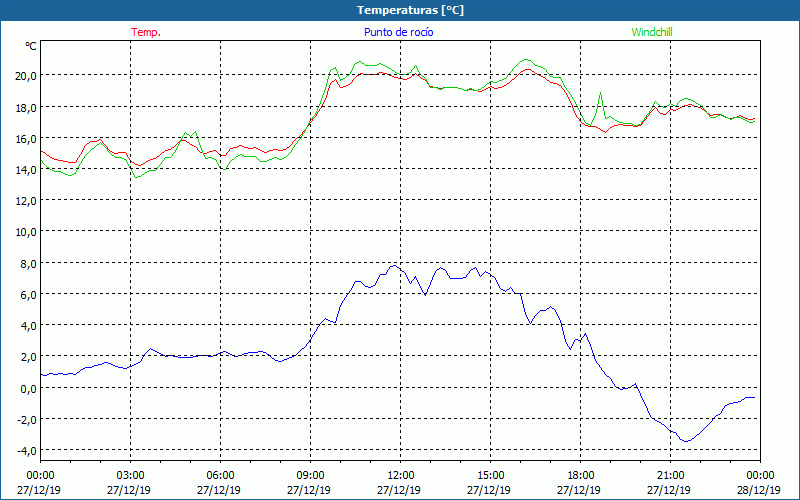Click the '21:00' time axis label
This screenshot has height=500, width=800.
click(x=670, y=476)
